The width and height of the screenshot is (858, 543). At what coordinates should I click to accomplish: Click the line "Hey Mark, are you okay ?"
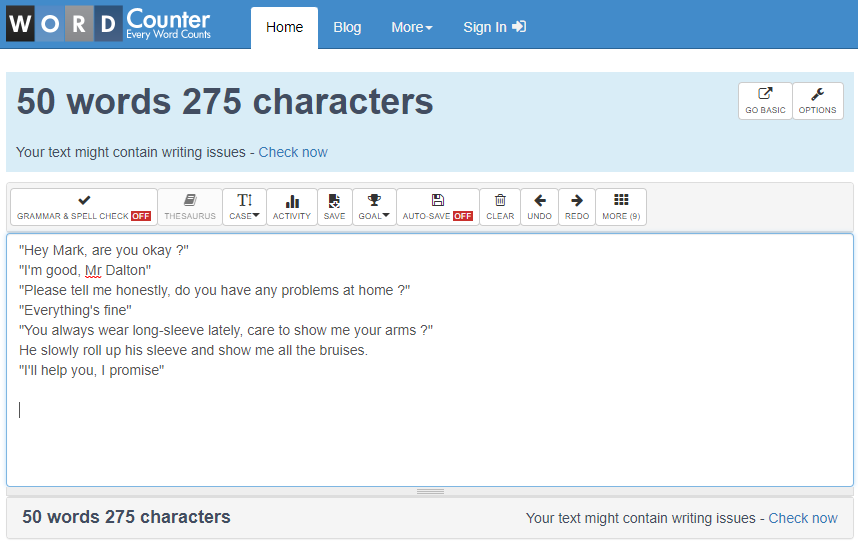click(104, 250)
